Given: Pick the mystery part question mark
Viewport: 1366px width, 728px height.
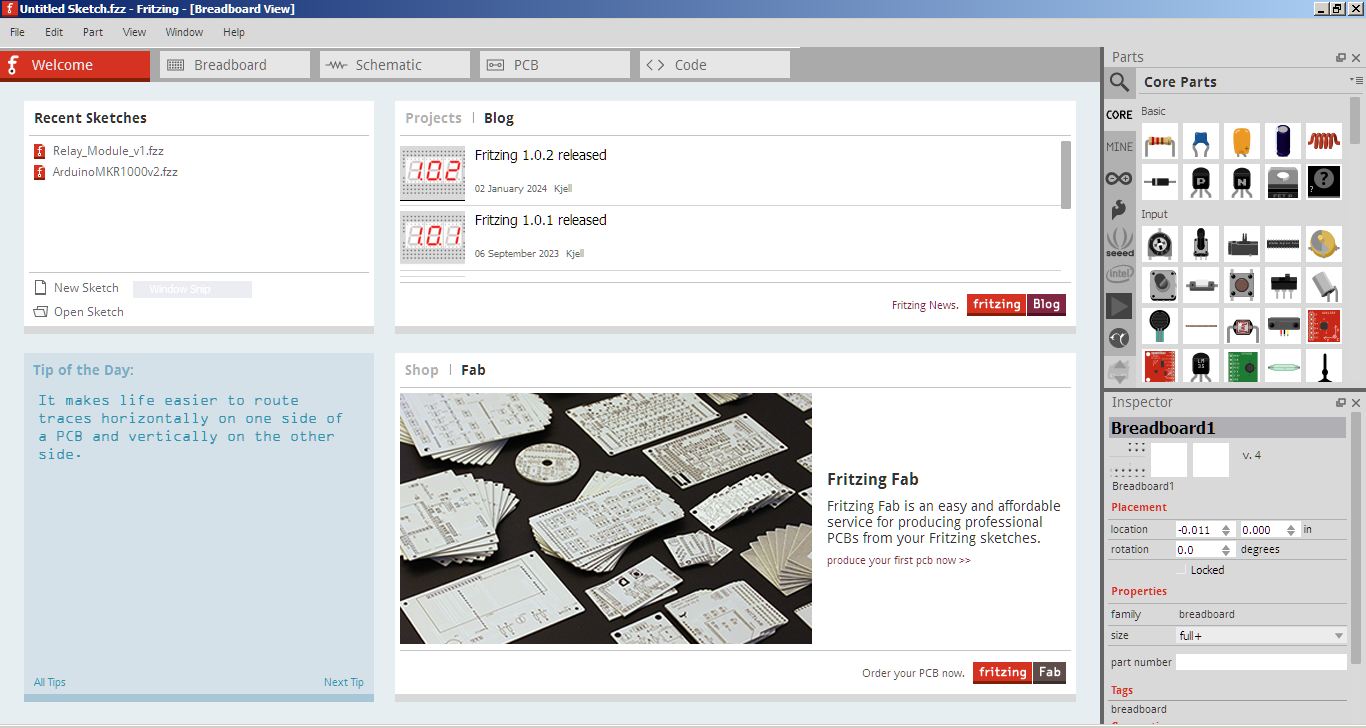Looking at the screenshot, I should pyautogui.click(x=1323, y=182).
